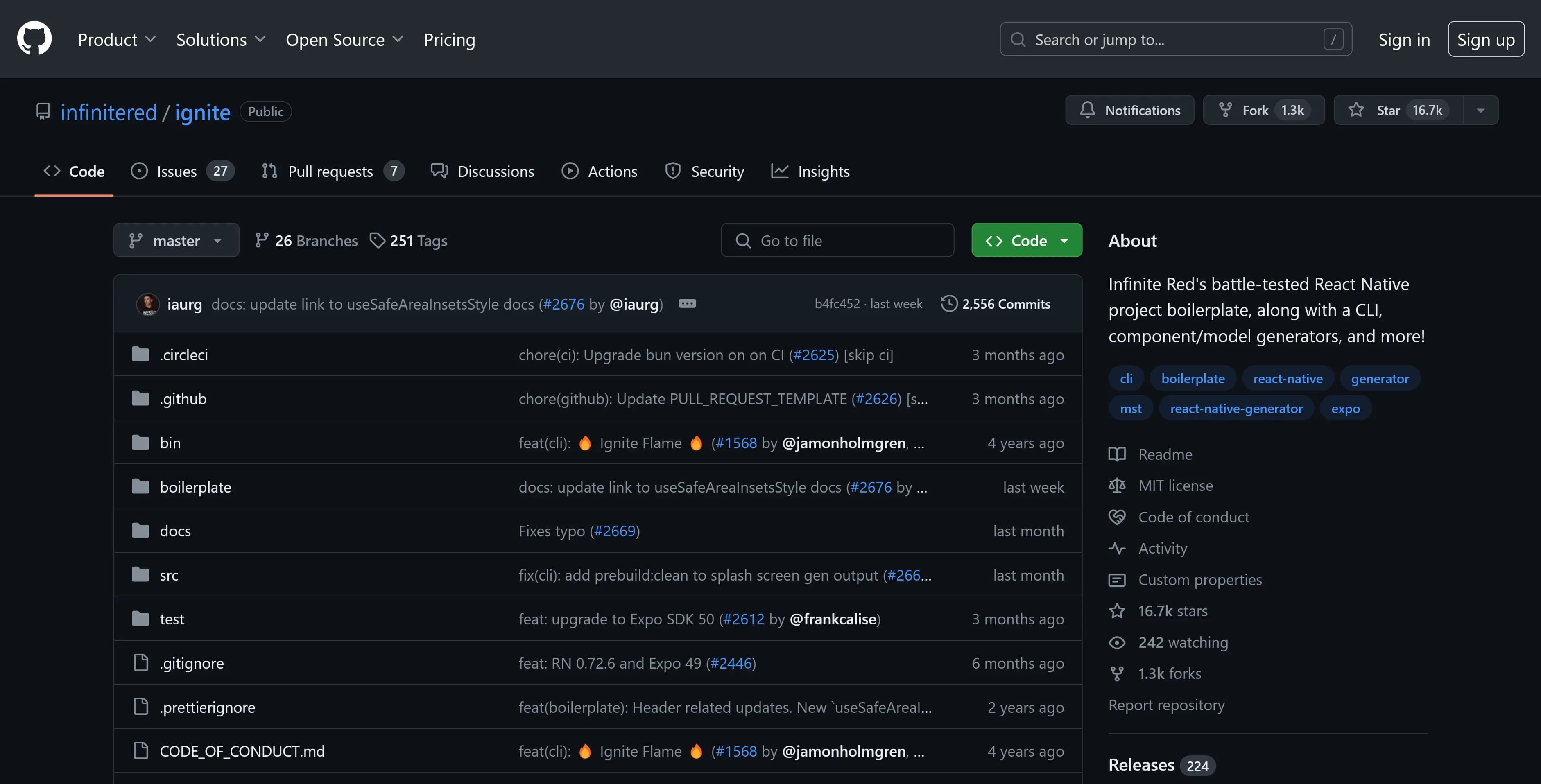This screenshot has height=784, width=1541.
Task: Click the repository icon beside infinitered
Action: tap(43, 111)
